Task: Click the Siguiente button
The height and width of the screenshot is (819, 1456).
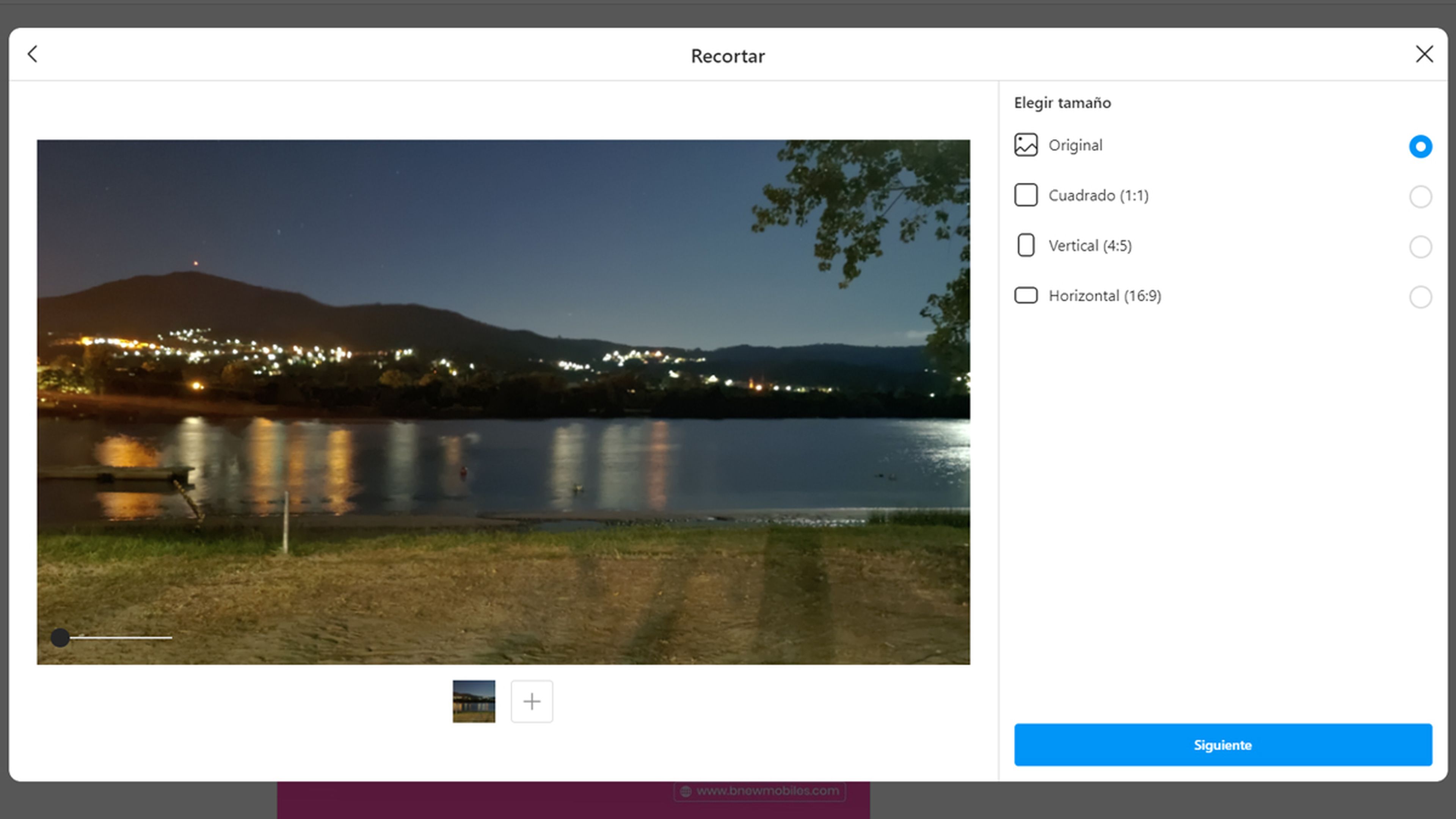Action: click(x=1222, y=744)
